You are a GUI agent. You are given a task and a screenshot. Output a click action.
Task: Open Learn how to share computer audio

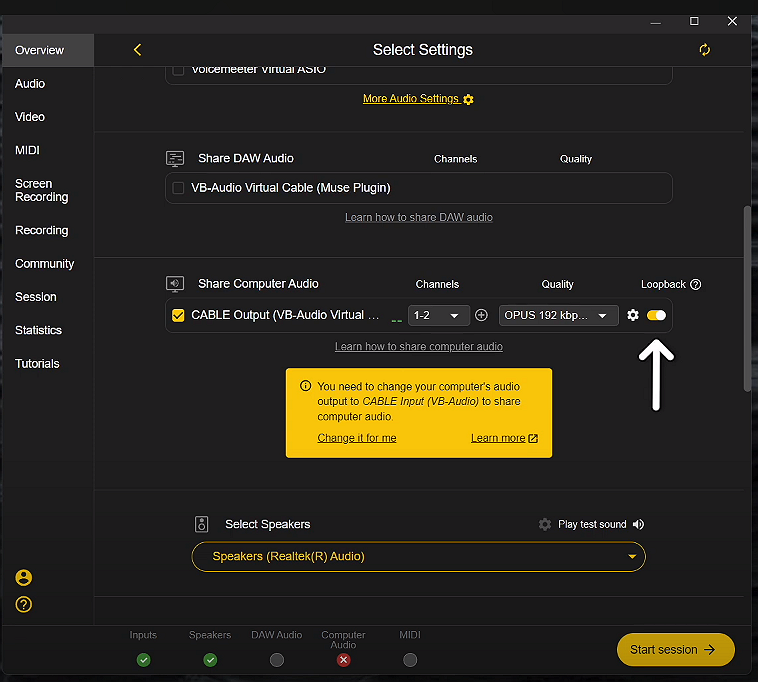point(419,347)
